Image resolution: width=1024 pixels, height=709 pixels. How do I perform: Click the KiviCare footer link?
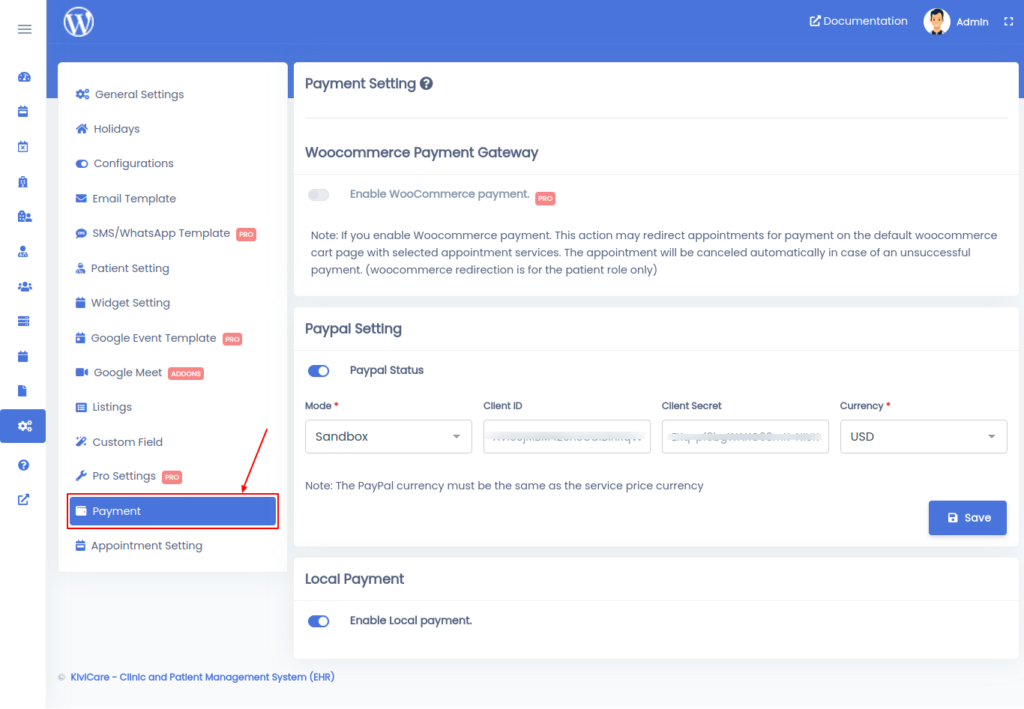[202, 677]
